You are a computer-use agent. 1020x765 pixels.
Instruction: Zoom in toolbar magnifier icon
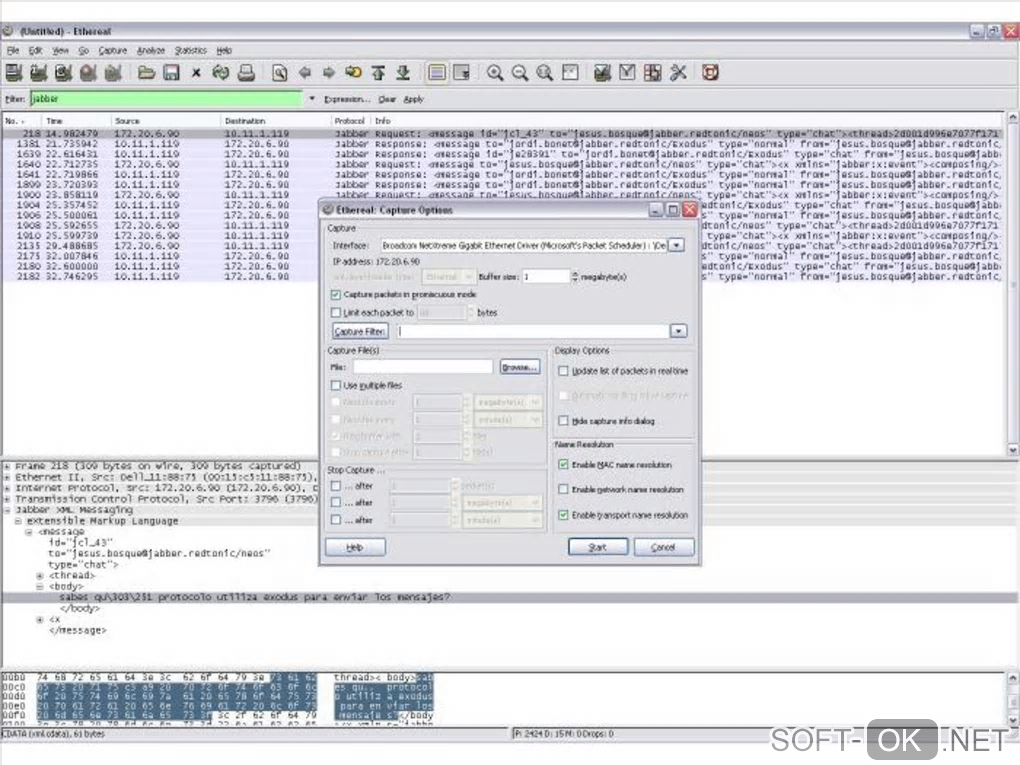click(x=495, y=73)
